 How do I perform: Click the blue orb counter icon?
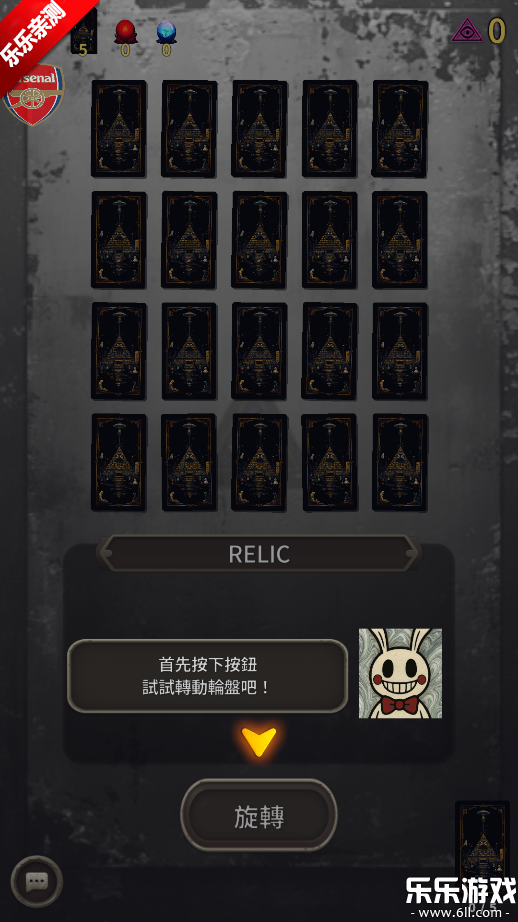166,32
